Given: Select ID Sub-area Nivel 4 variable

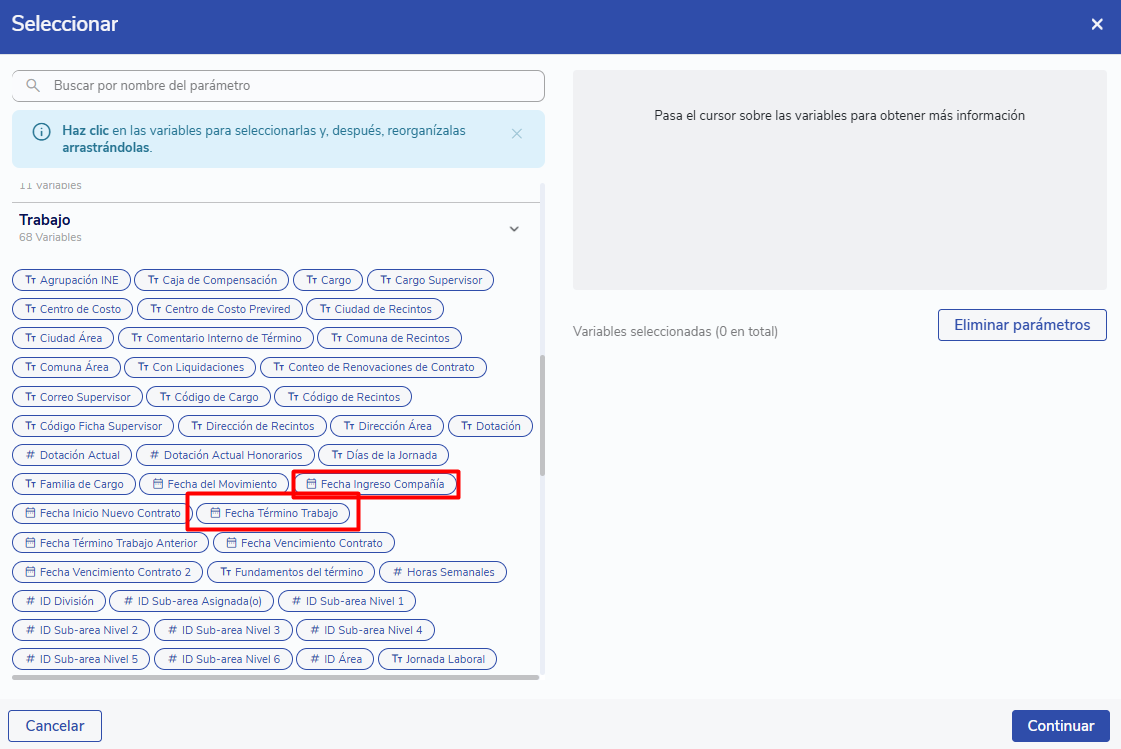Looking at the screenshot, I should [x=365, y=630].
